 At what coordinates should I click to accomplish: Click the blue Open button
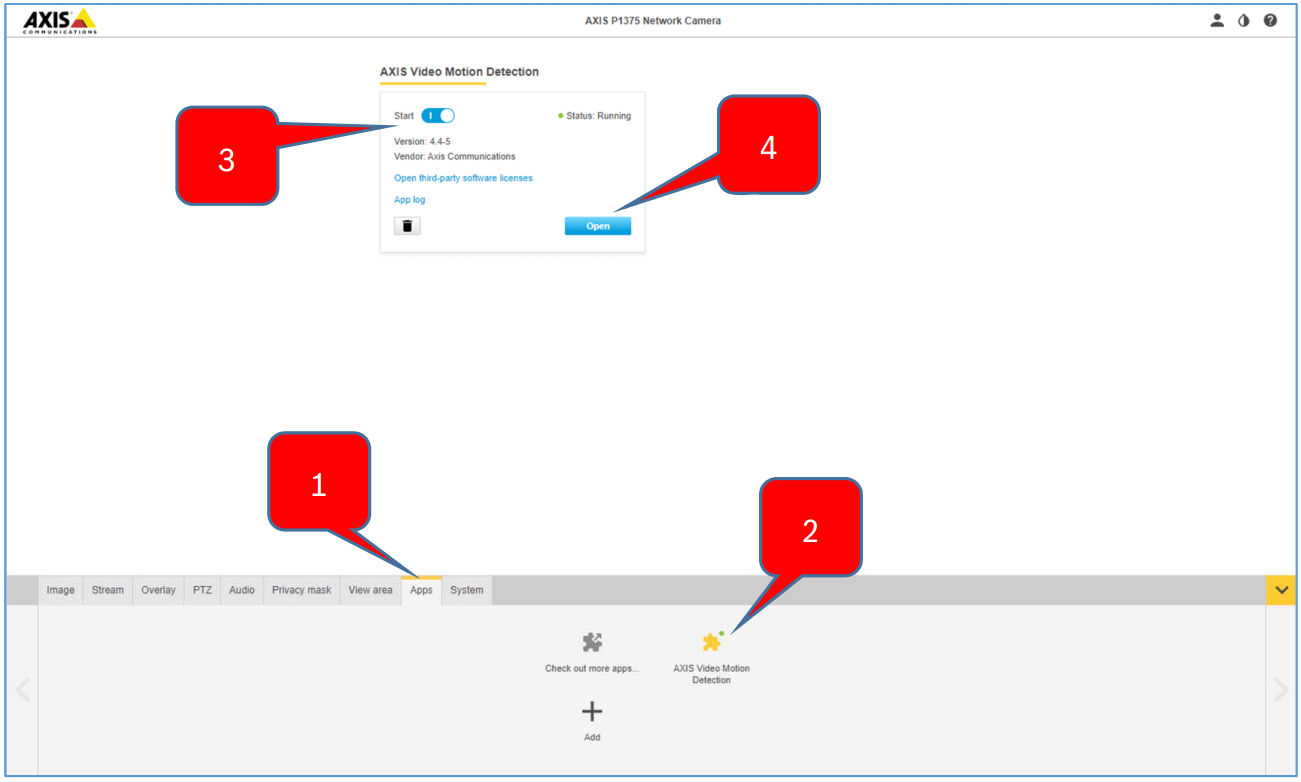[x=598, y=226]
